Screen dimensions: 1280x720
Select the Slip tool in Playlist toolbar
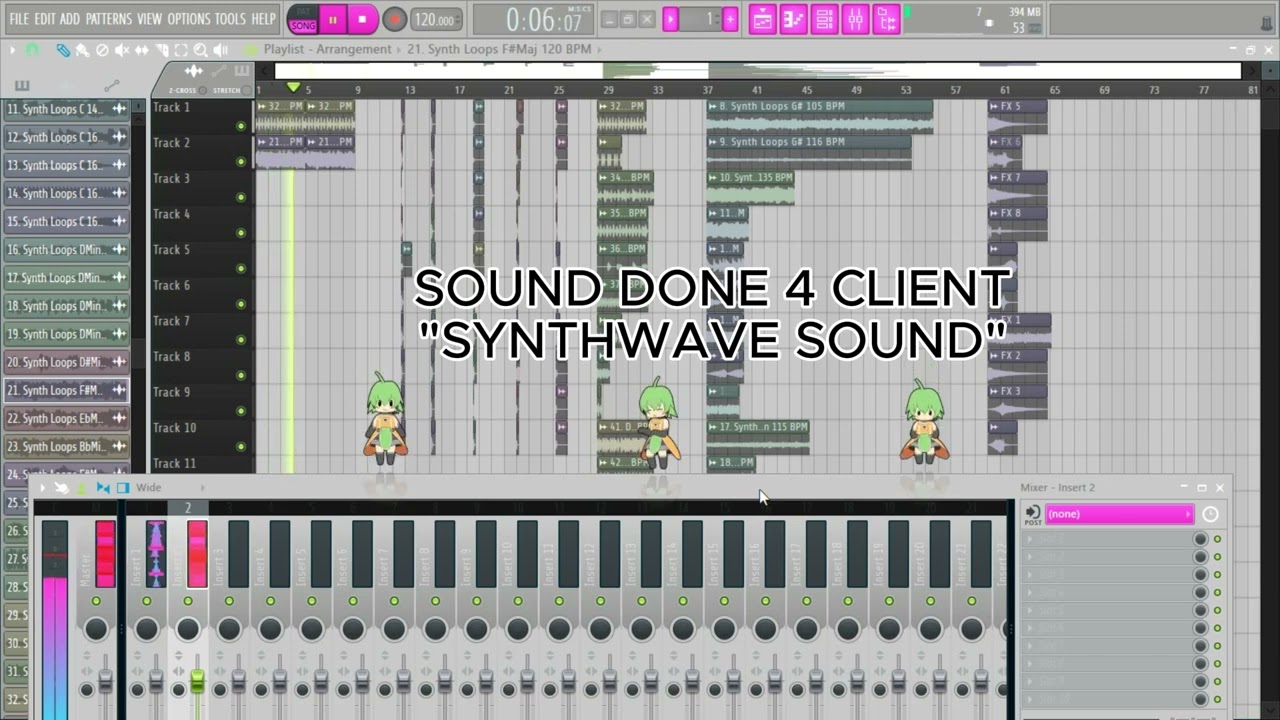pyautogui.click(x=142, y=50)
